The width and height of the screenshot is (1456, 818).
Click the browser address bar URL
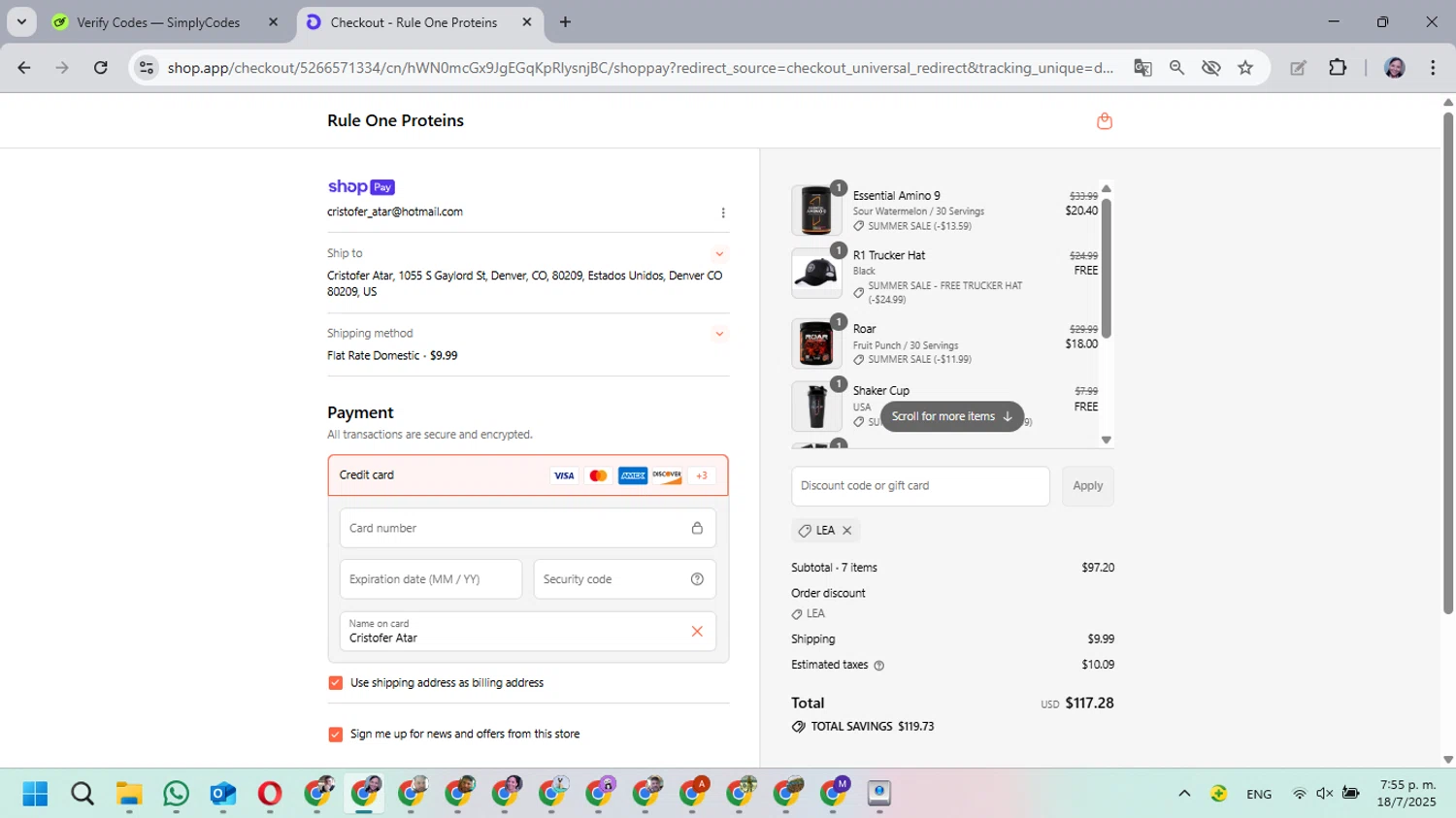tap(641, 68)
